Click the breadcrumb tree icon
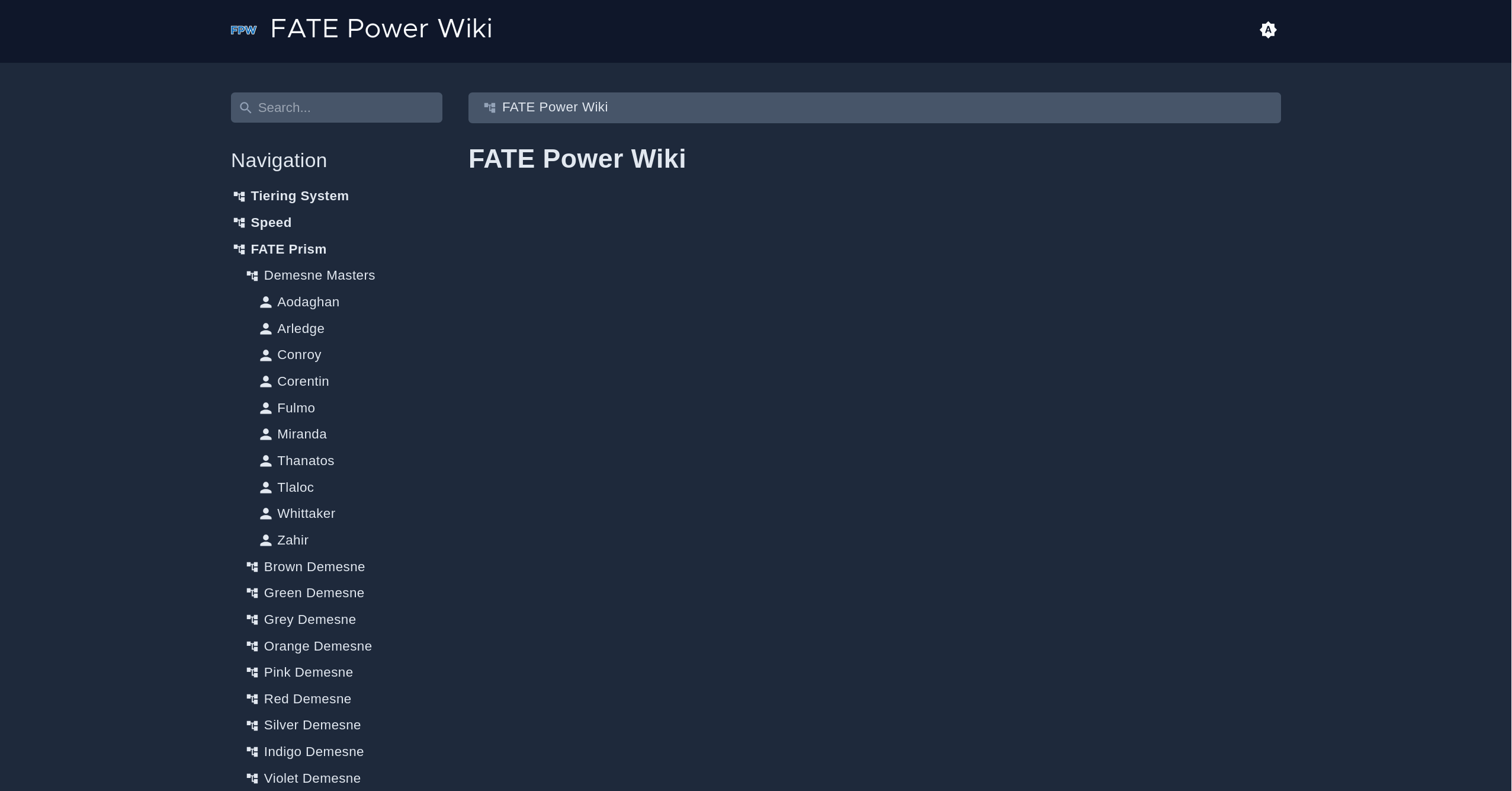Viewport: 1512px width, 791px height. point(490,107)
